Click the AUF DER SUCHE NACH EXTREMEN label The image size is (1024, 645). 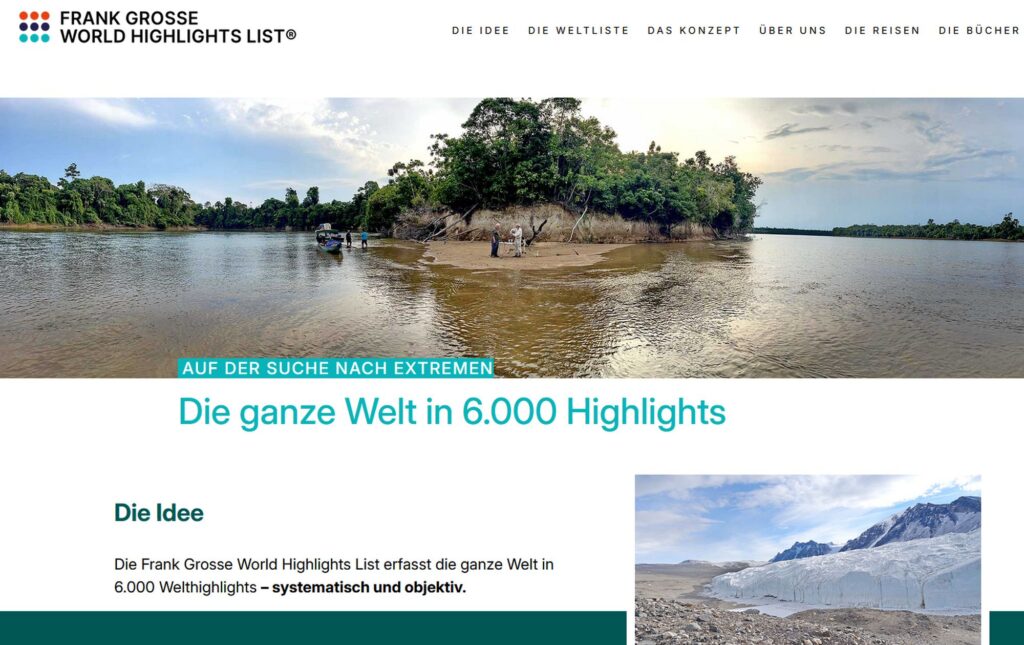(336, 368)
